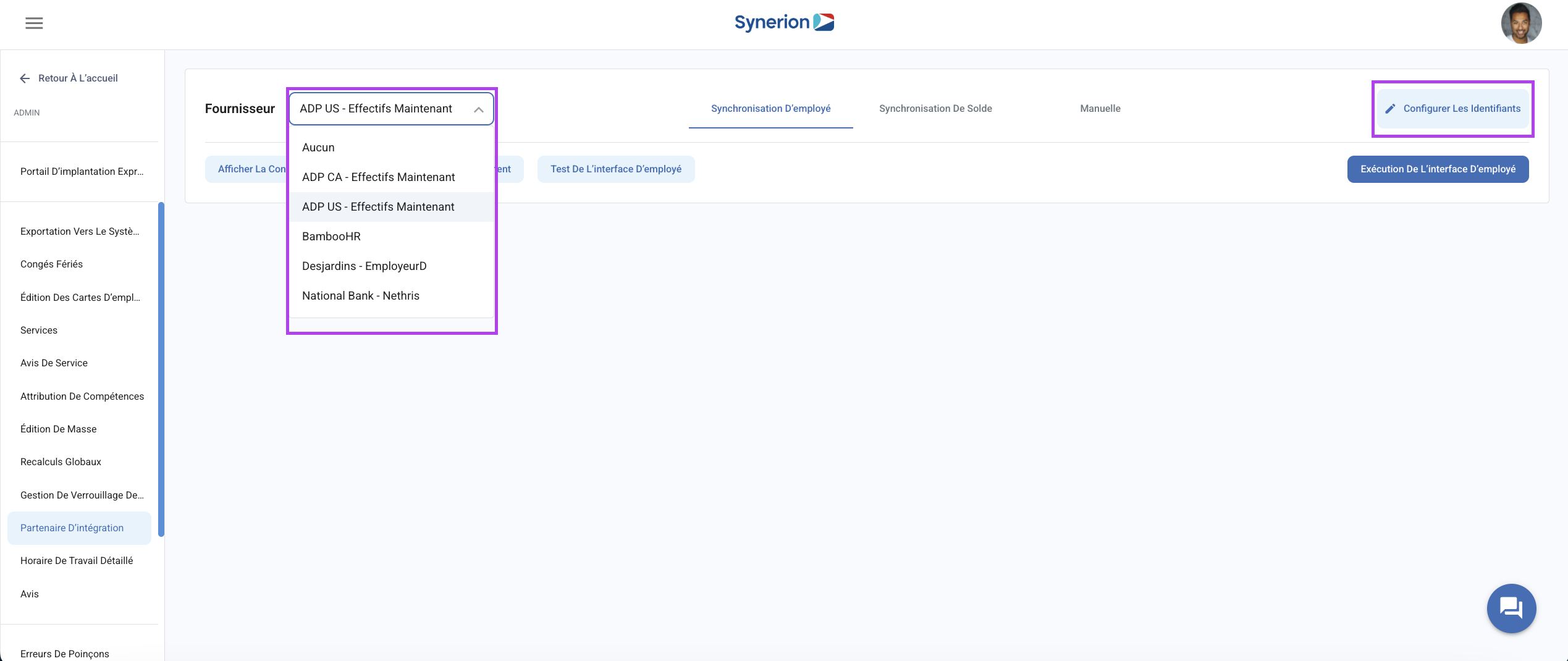Select National Bank - Nethris option
Image resolution: width=1568 pixels, height=661 pixels.
[392, 296]
